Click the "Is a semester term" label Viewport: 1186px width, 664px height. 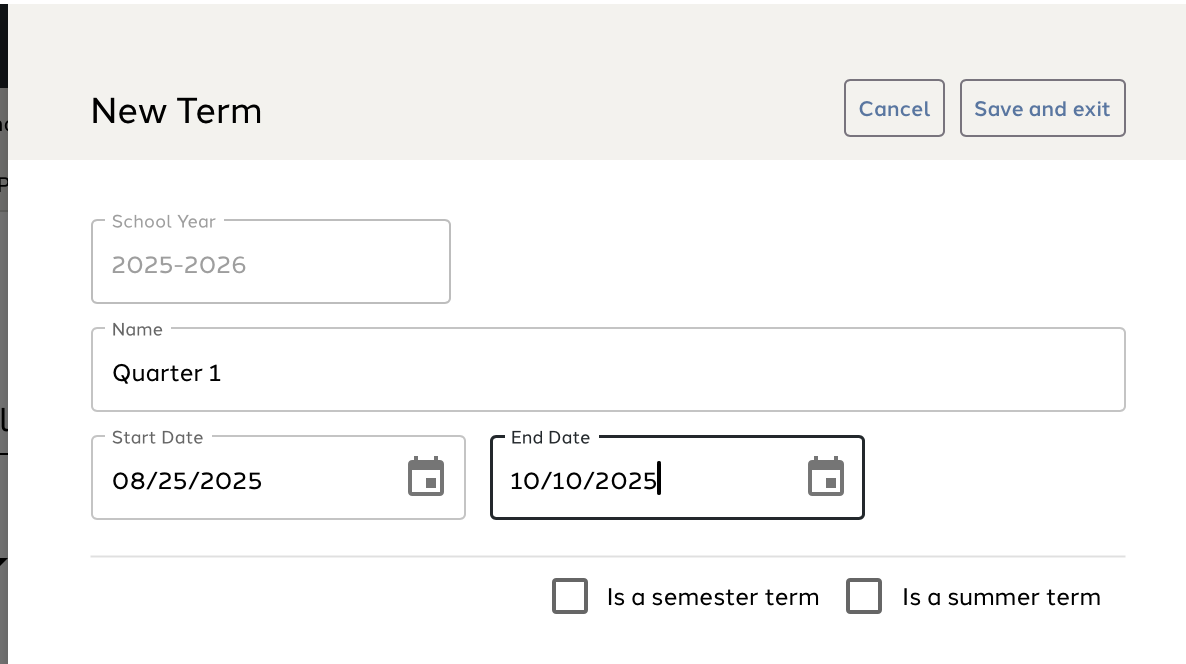[x=712, y=598]
